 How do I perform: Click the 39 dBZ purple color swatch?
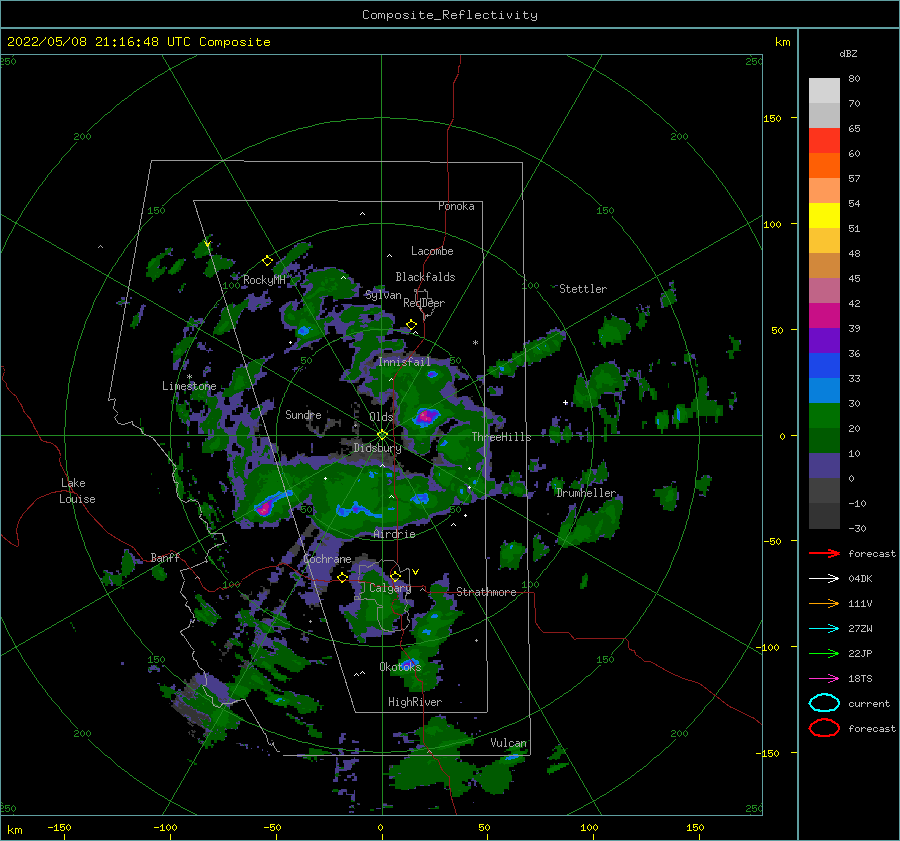click(824, 340)
